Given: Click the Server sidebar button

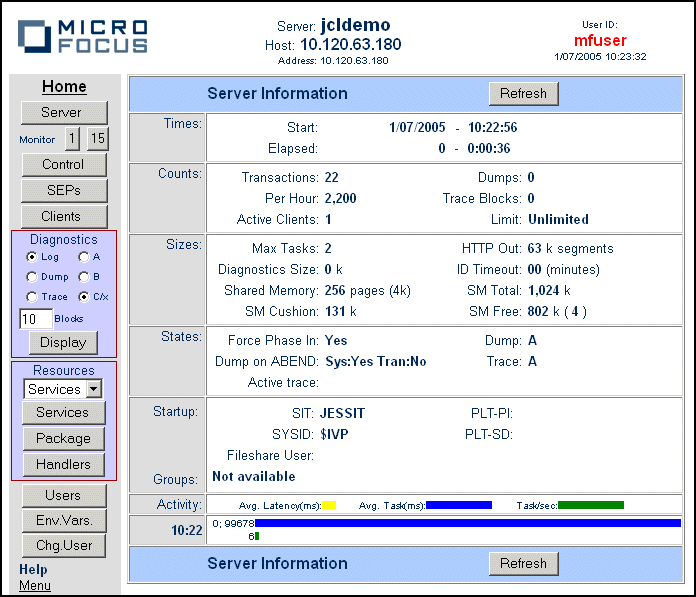Looking at the screenshot, I should 63,113.
